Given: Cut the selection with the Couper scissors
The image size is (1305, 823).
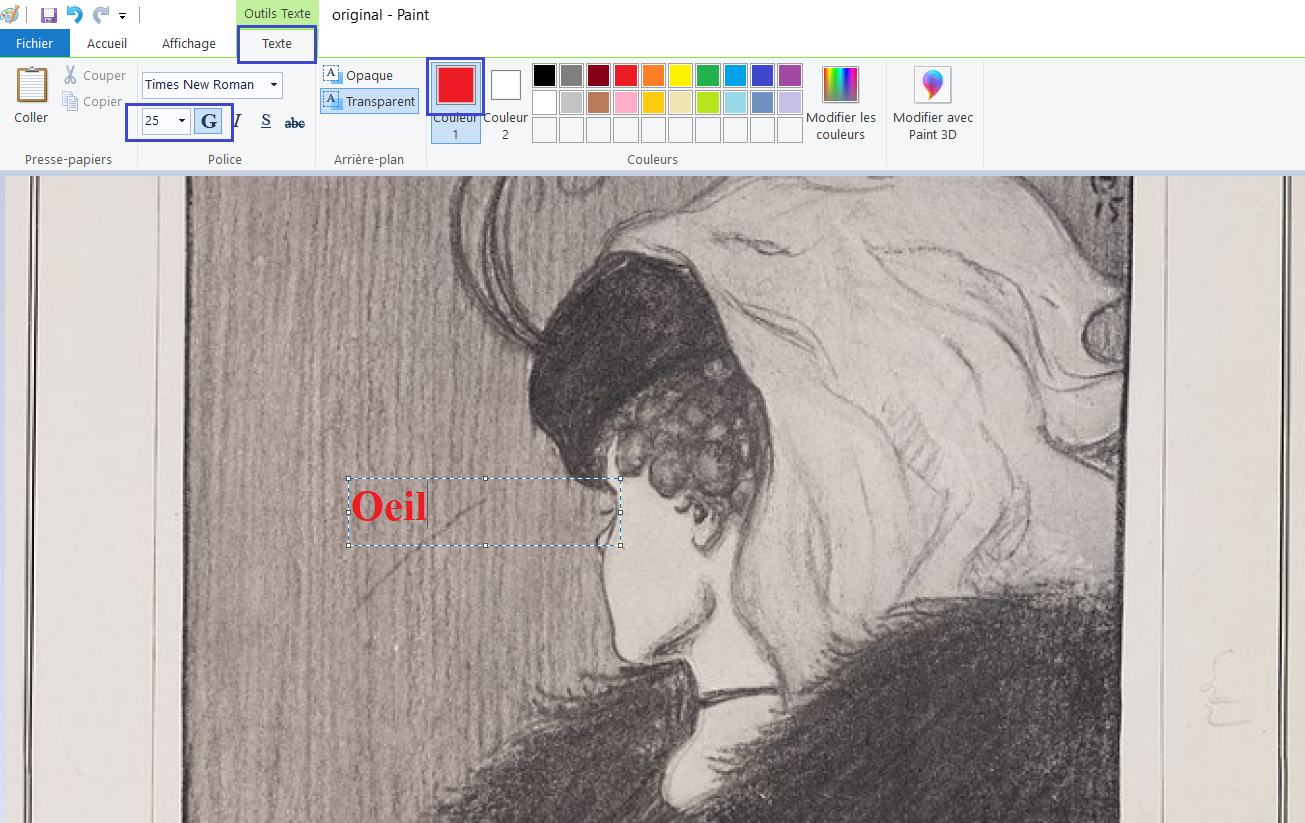Looking at the screenshot, I should coord(95,75).
